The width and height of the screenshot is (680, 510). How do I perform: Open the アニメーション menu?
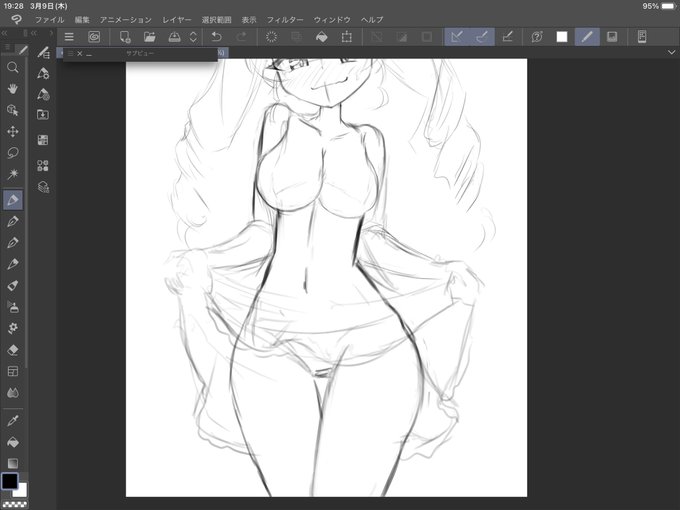(x=126, y=20)
